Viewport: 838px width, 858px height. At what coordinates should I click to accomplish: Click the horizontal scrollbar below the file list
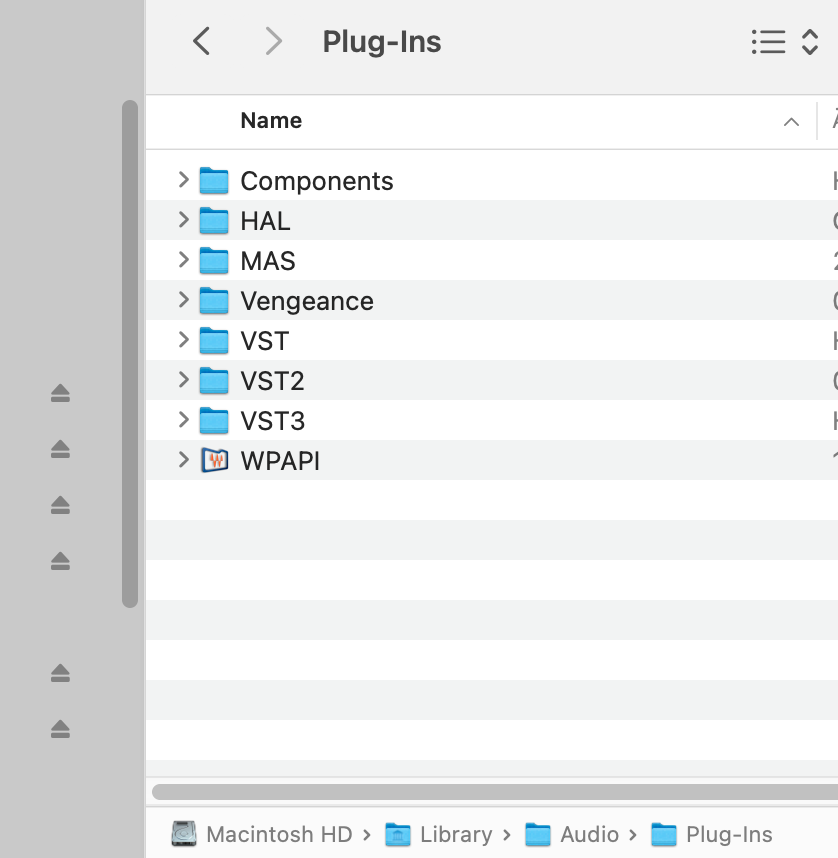[x=495, y=792]
